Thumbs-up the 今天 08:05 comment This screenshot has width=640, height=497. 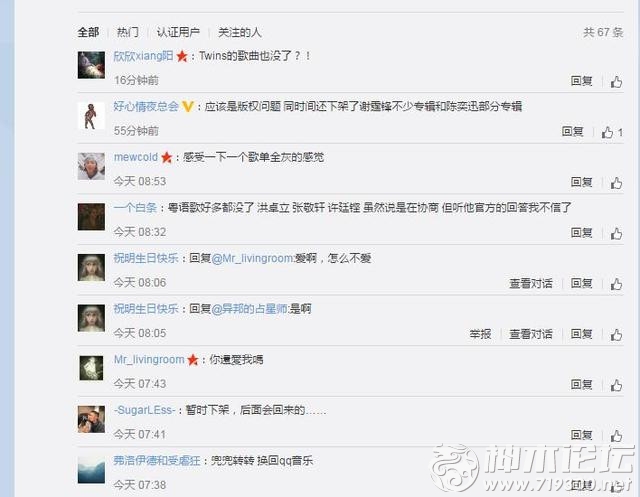pyautogui.click(x=616, y=335)
